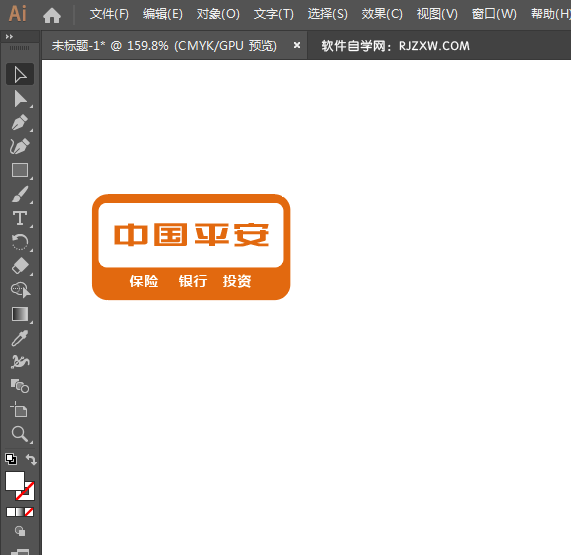Select the Zoom magnifier tool
Screen dimensions: 571x555
pos(20,434)
